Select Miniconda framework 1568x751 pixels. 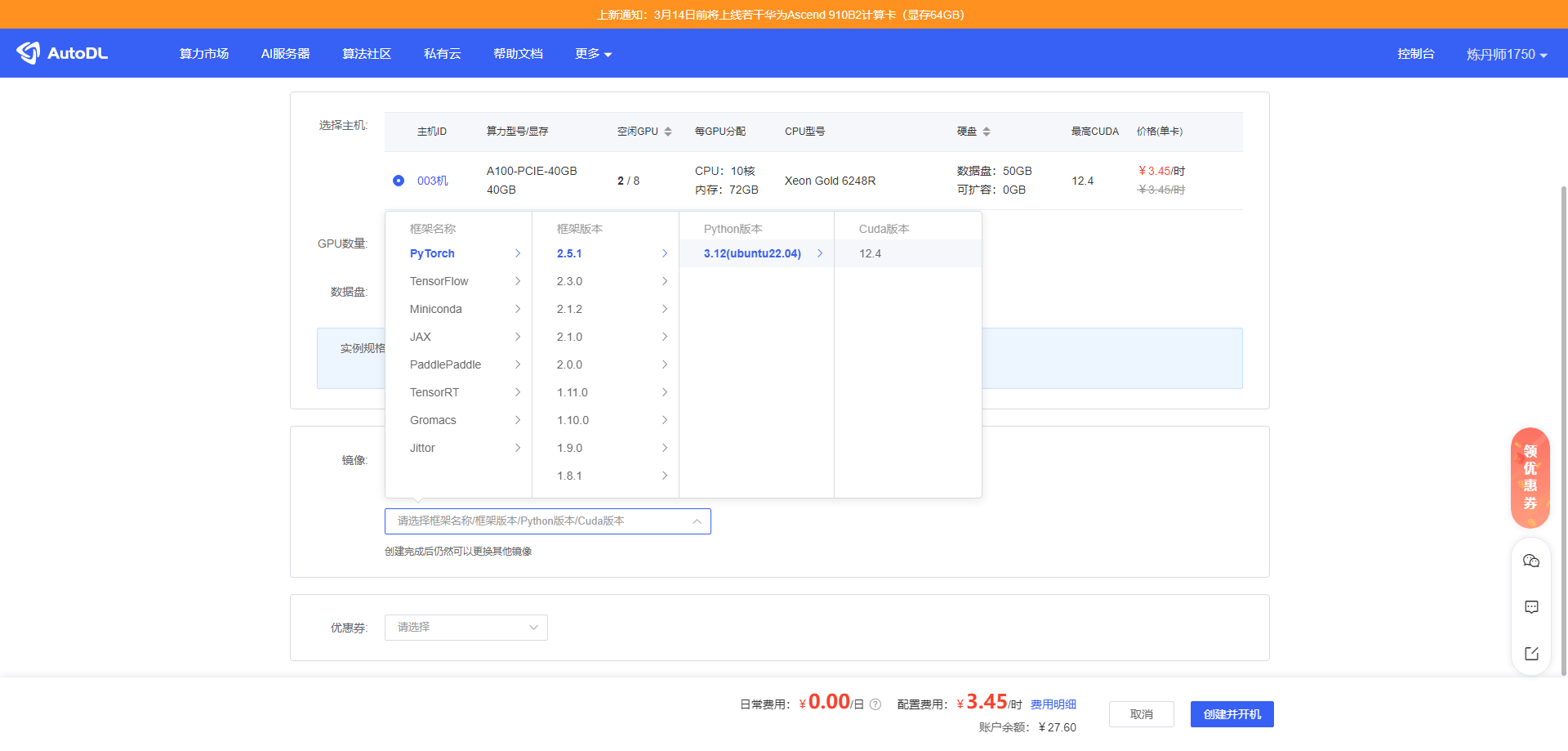[x=458, y=309]
